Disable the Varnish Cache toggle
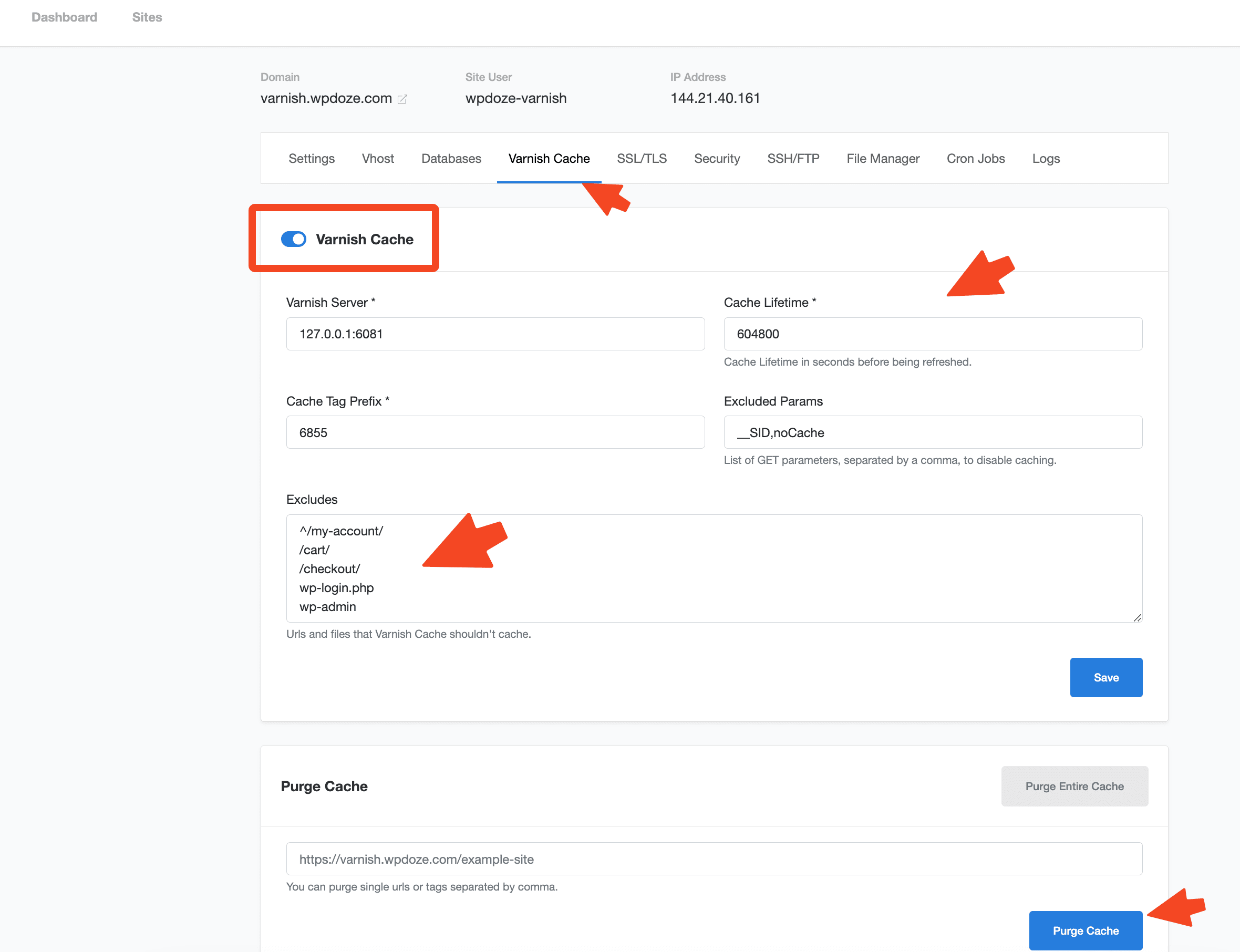The width and height of the screenshot is (1240, 952). [293, 239]
